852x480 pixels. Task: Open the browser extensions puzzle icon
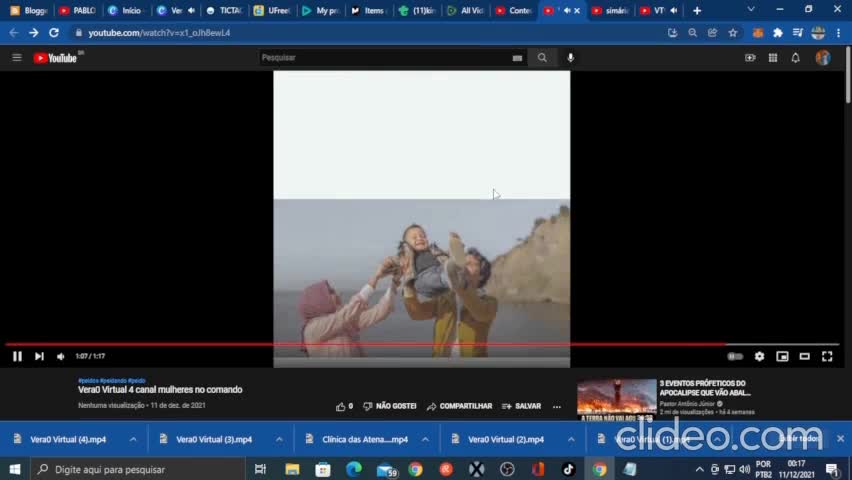(778, 33)
